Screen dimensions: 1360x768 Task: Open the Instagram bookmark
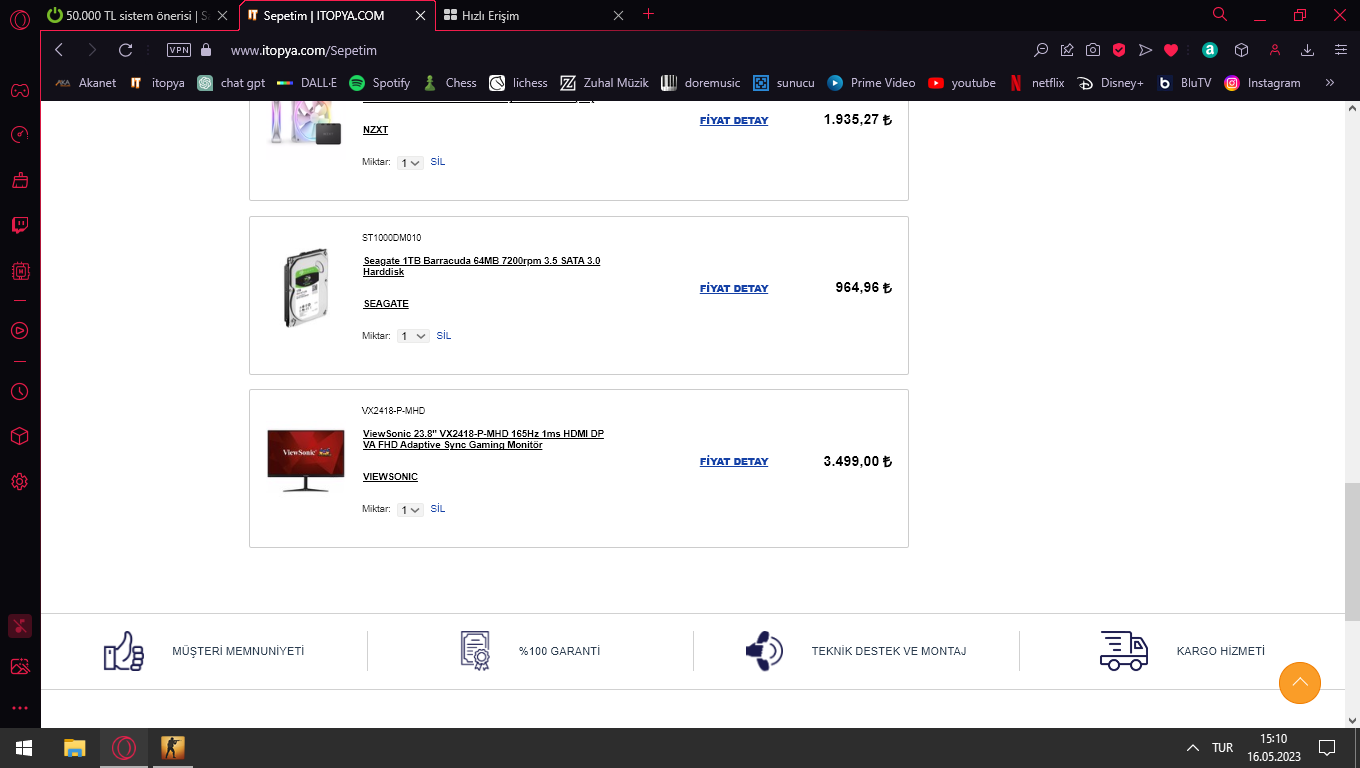(1262, 83)
